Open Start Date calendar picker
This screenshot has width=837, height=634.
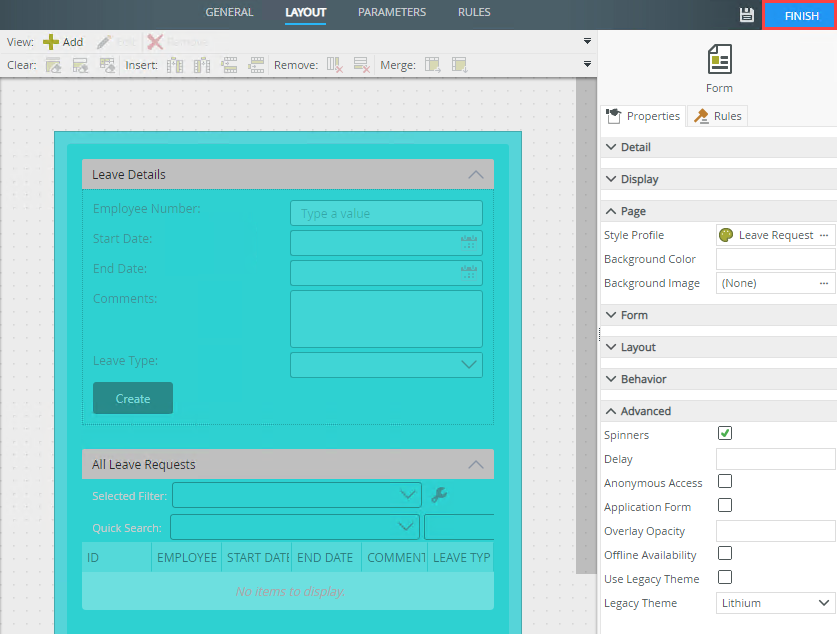coord(468,243)
